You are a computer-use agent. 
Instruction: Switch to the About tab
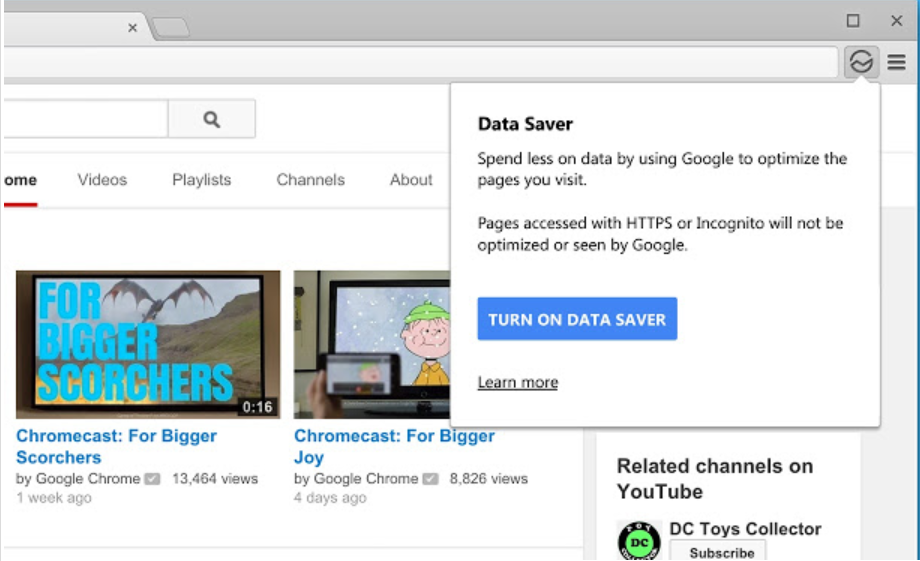click(411, 180)
